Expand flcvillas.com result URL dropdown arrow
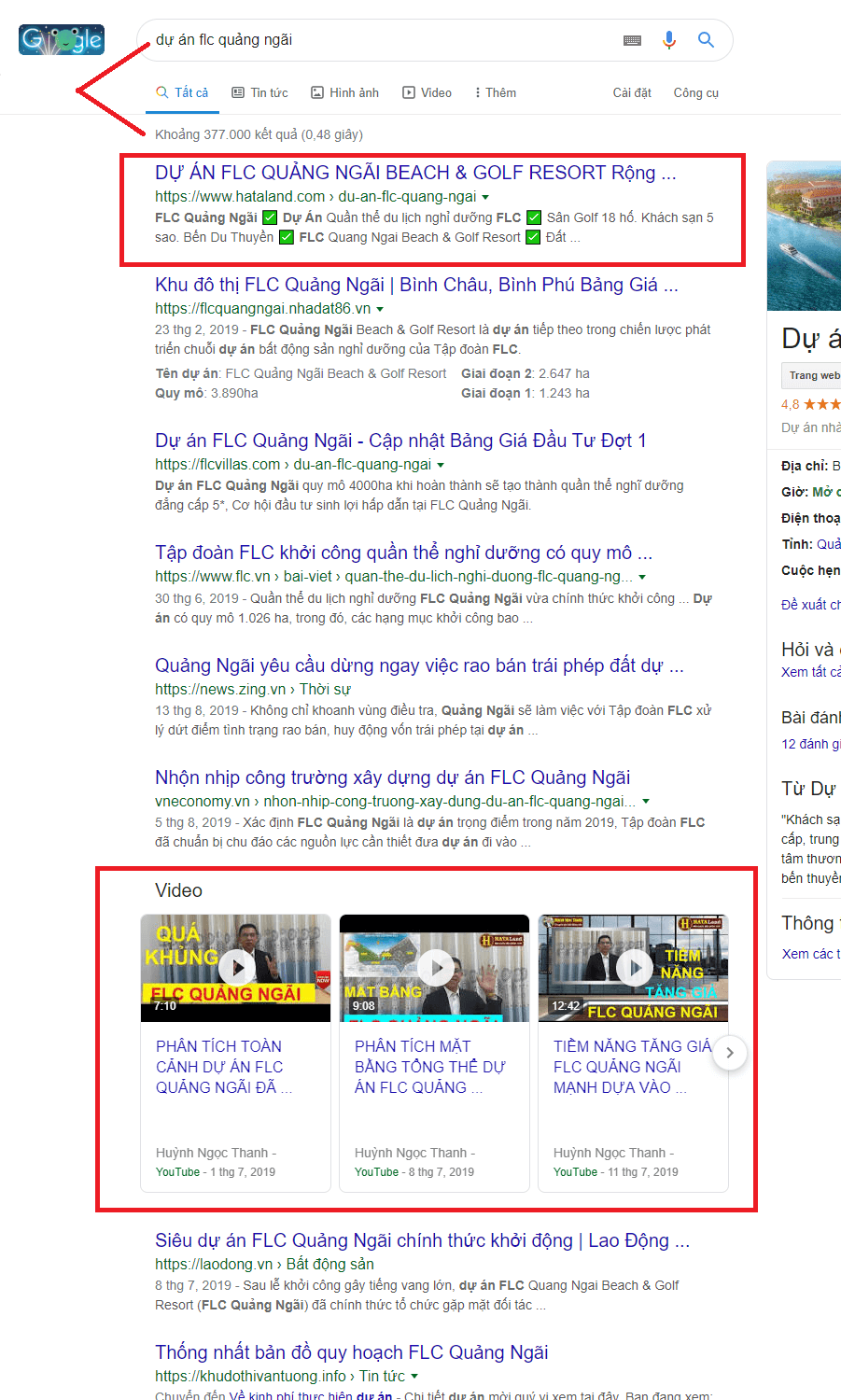The width and height of the screenshot is (841, 1400). [441, 465]
